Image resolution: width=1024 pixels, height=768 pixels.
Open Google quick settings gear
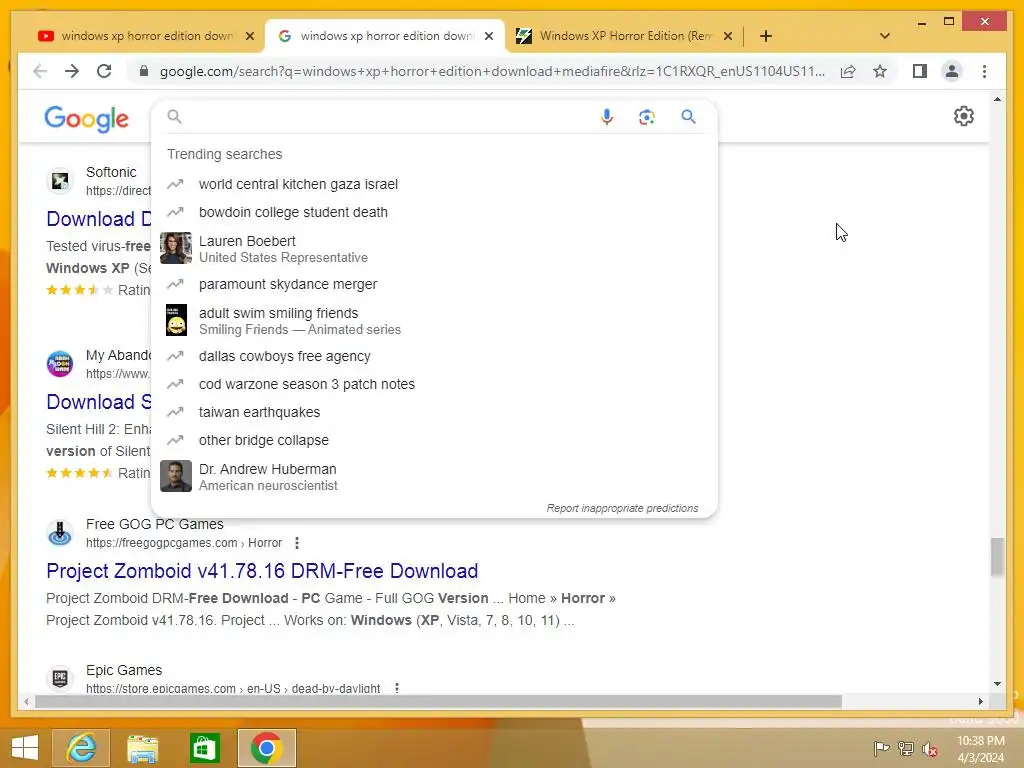(963, 116)
